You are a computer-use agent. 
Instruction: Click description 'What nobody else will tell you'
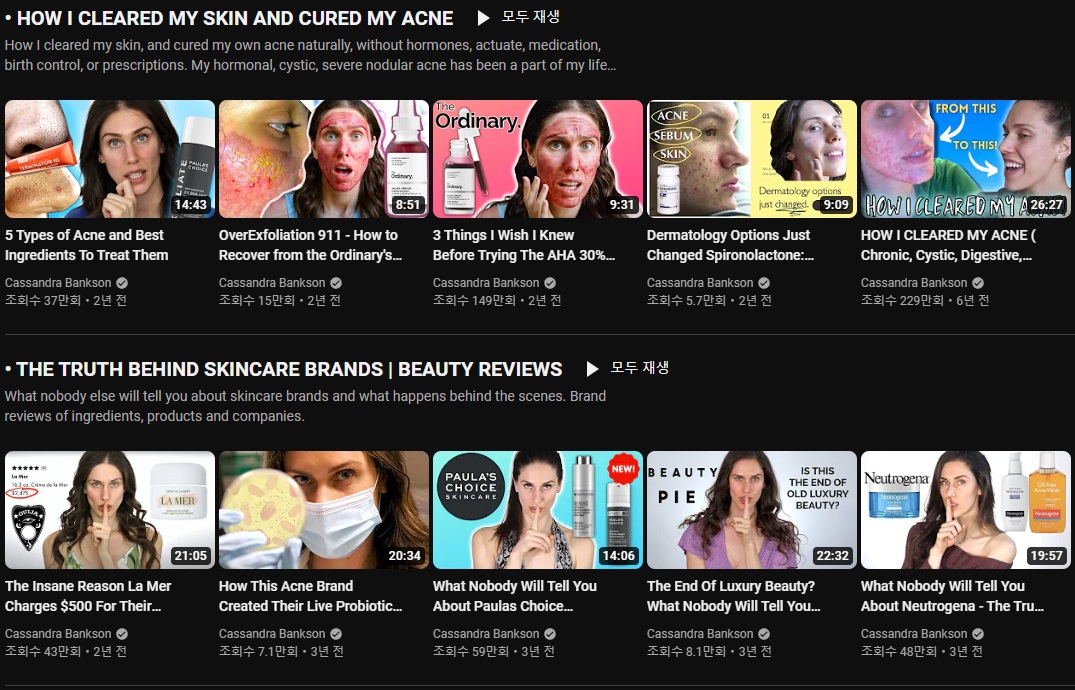[x=305, y=406]
